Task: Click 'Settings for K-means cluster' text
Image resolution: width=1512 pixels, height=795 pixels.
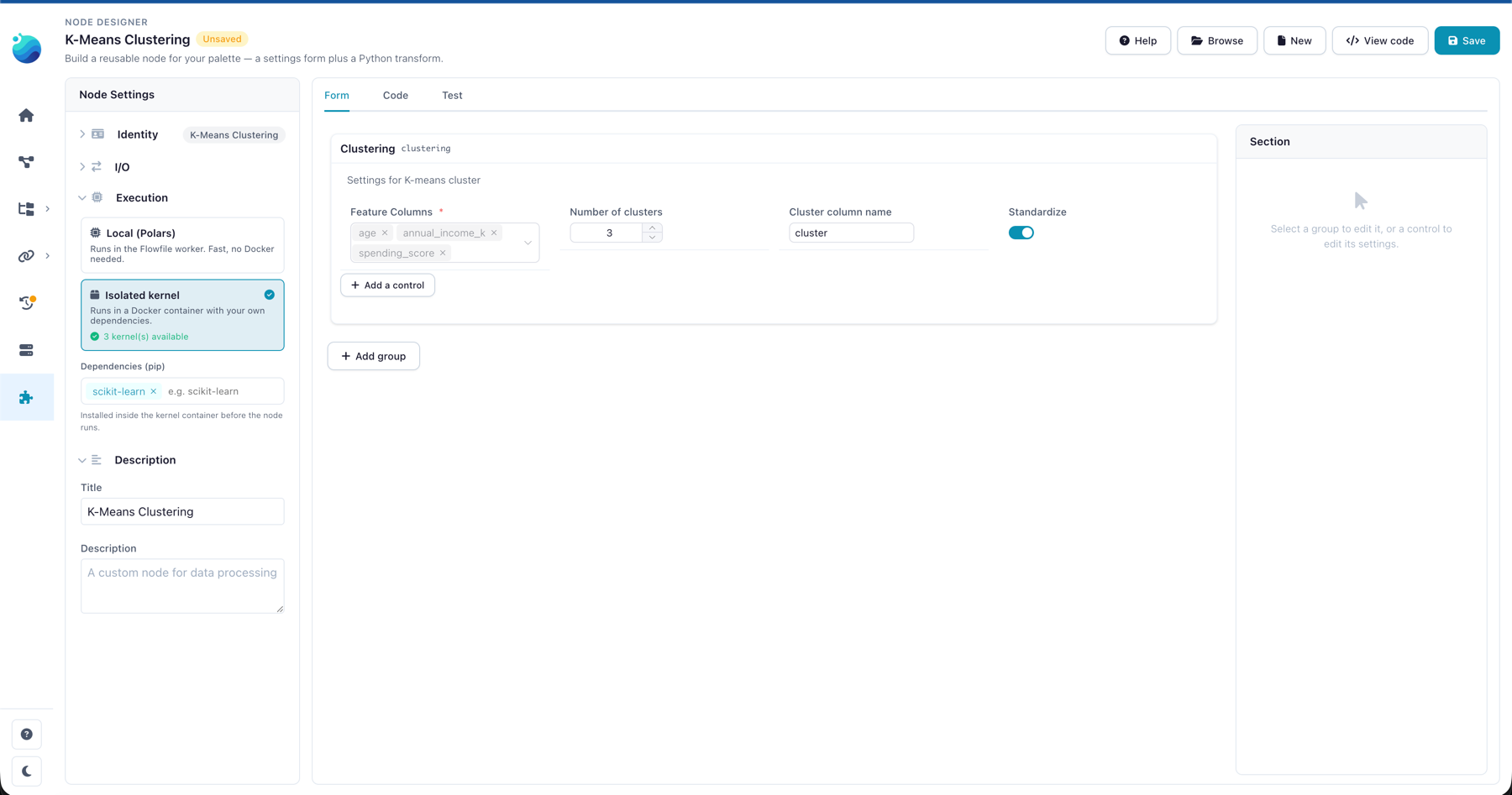Action: tap(413, 180)
